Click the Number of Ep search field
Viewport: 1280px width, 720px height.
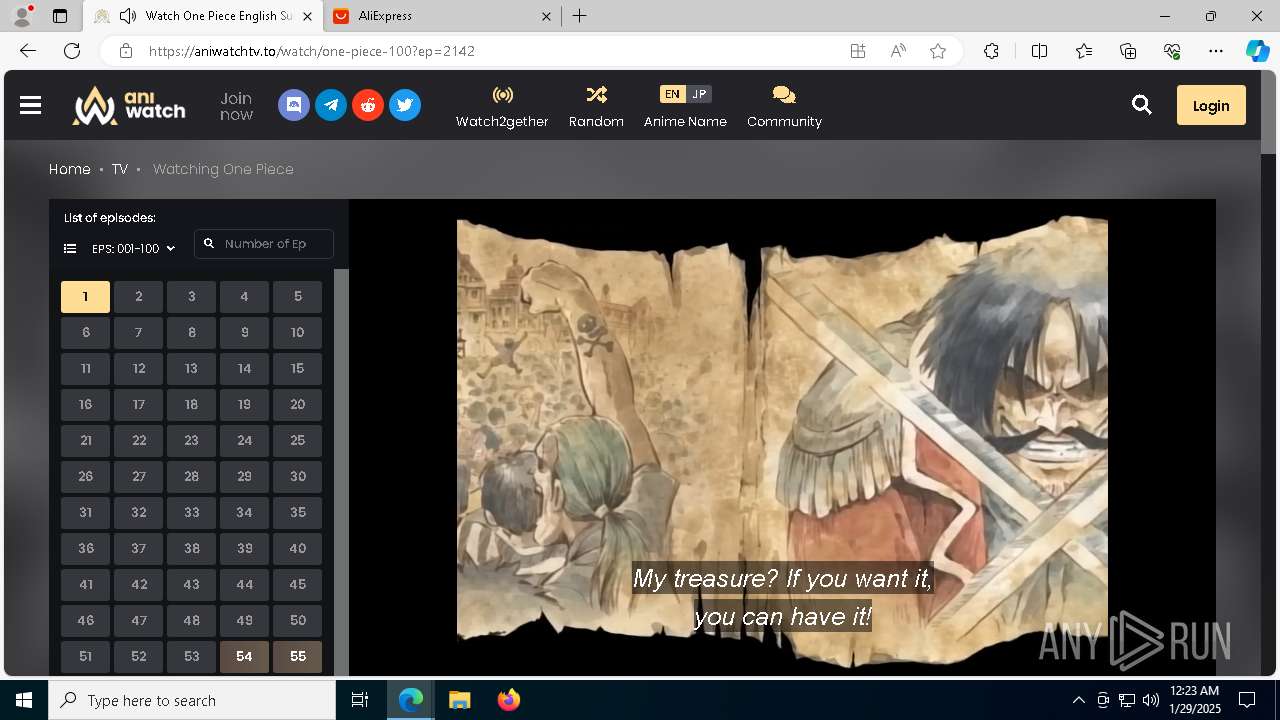point(264,244)
